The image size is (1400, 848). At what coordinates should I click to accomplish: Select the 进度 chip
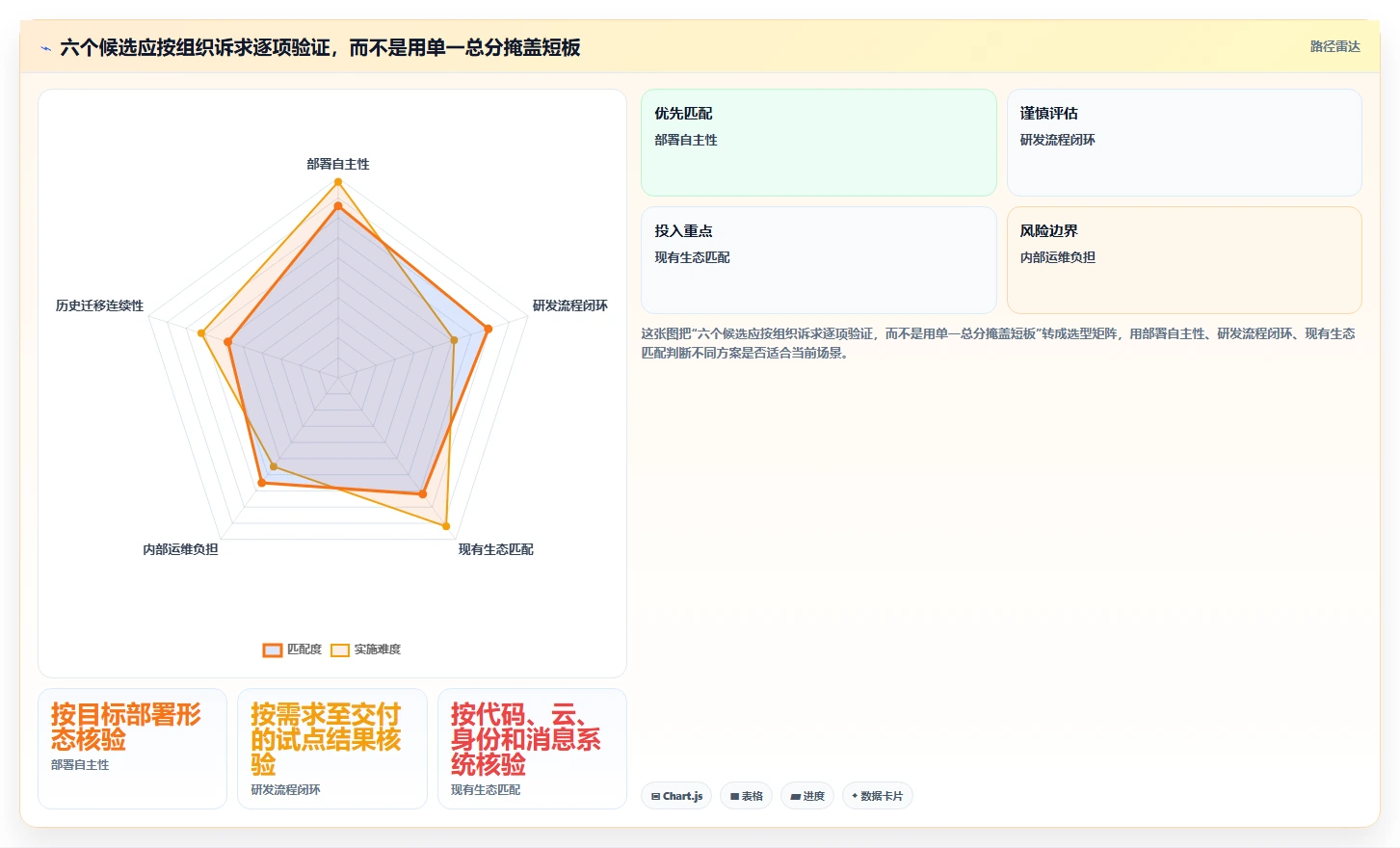(807, 796)
